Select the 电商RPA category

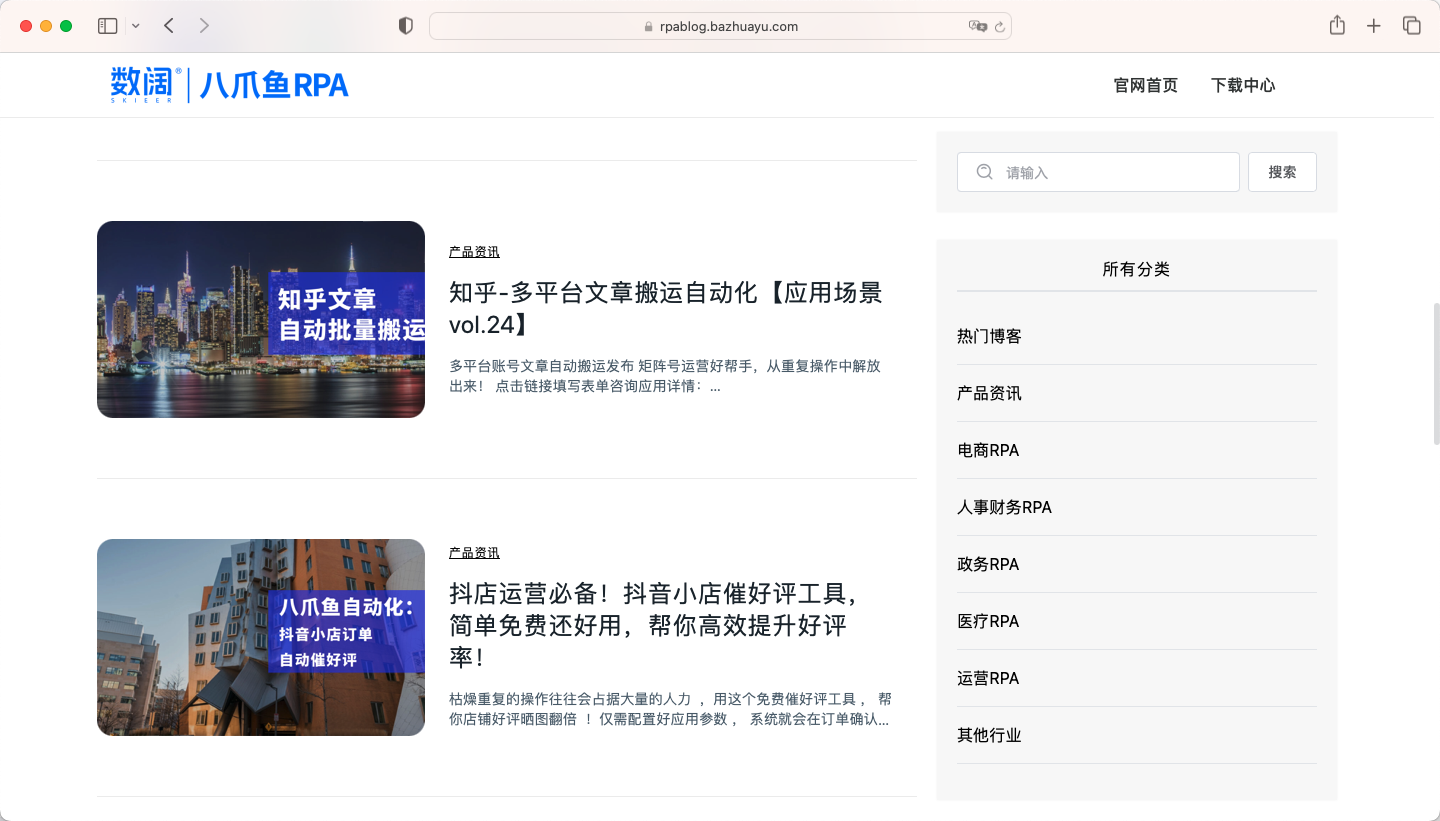point(988,450)
